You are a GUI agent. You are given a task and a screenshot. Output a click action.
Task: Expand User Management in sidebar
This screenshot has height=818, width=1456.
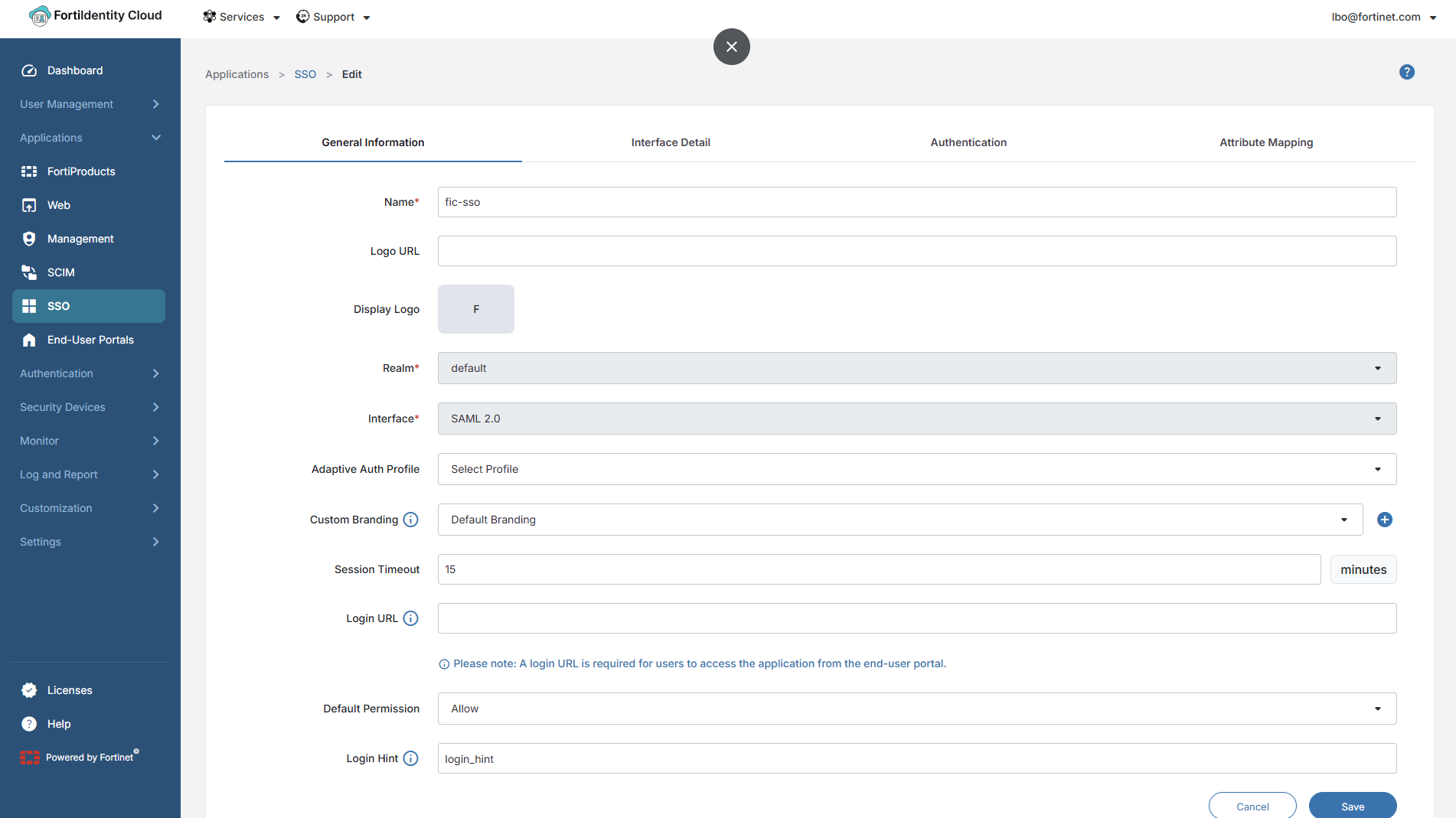coord(89,104)
